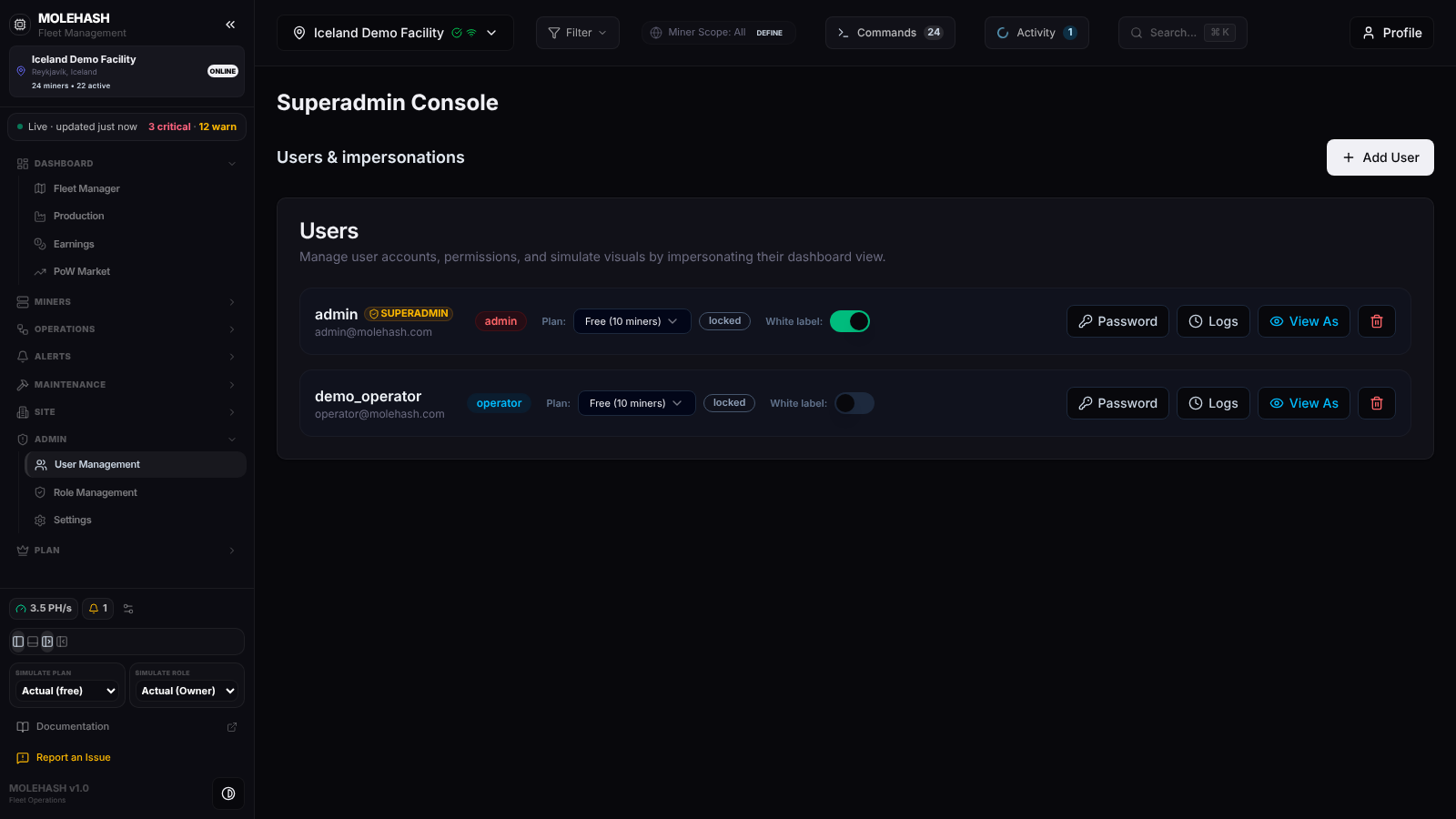Click the Miner Scope DEFINE control
The height and width of the screenshot is (819, 1456).
pos(769,33)
